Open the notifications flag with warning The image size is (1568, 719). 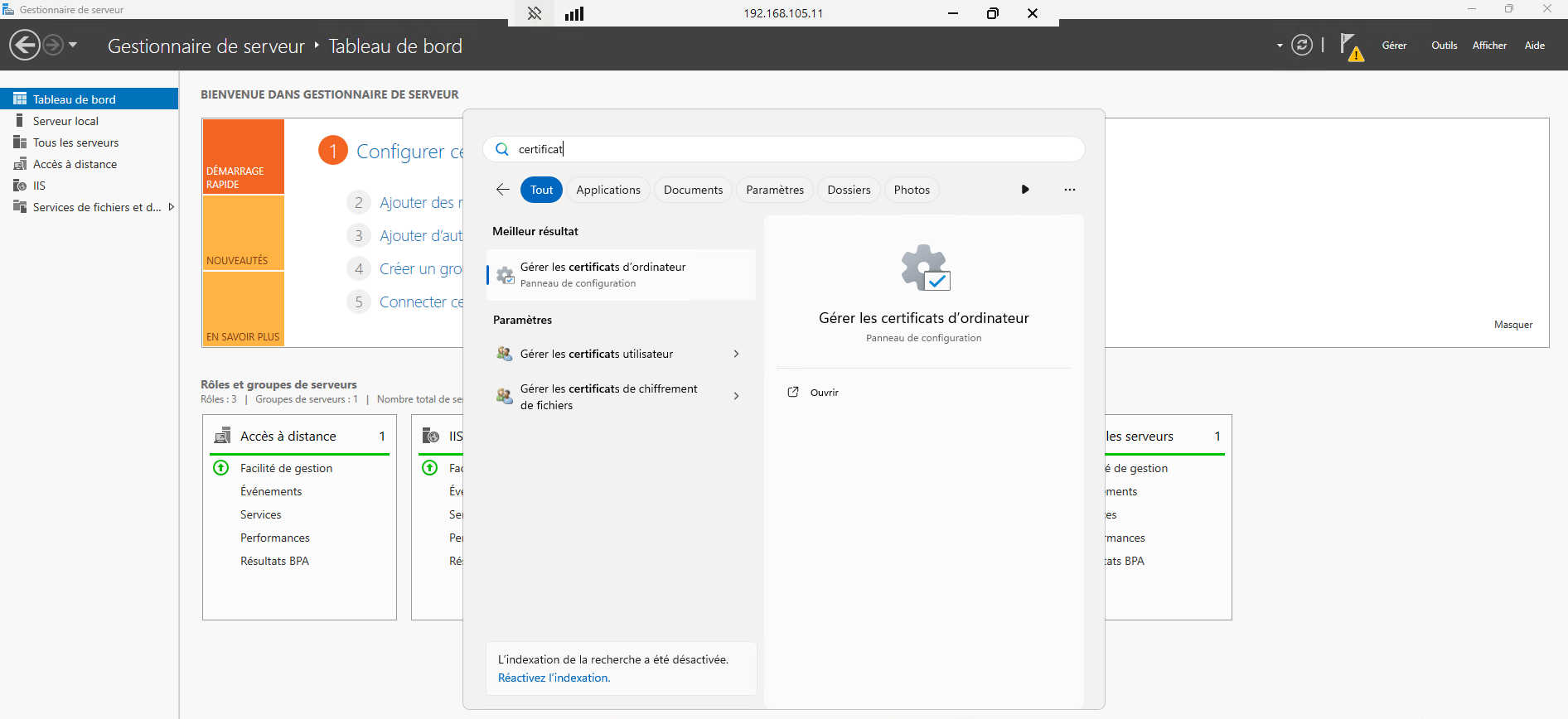click(1350, 46)
